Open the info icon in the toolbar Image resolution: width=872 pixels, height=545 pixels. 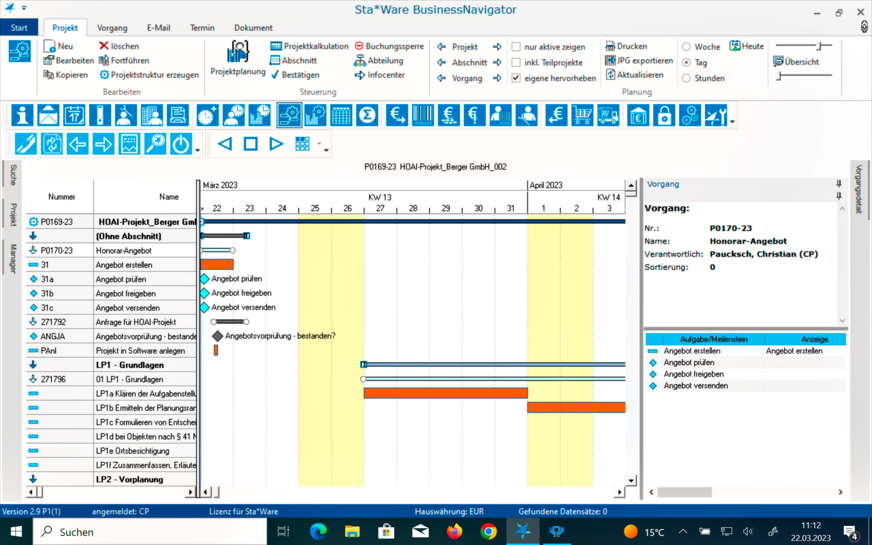[22, 116]
